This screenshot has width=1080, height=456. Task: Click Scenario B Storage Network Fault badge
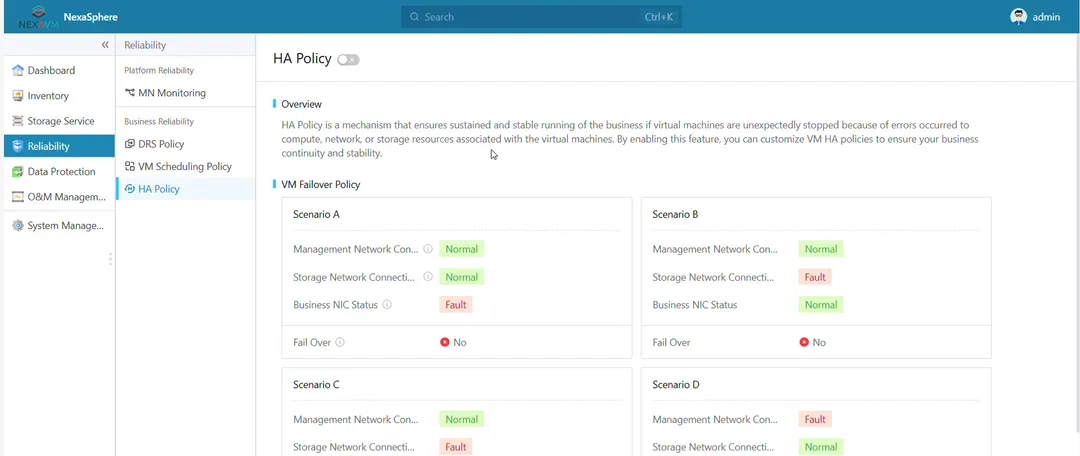pos(816,277)
